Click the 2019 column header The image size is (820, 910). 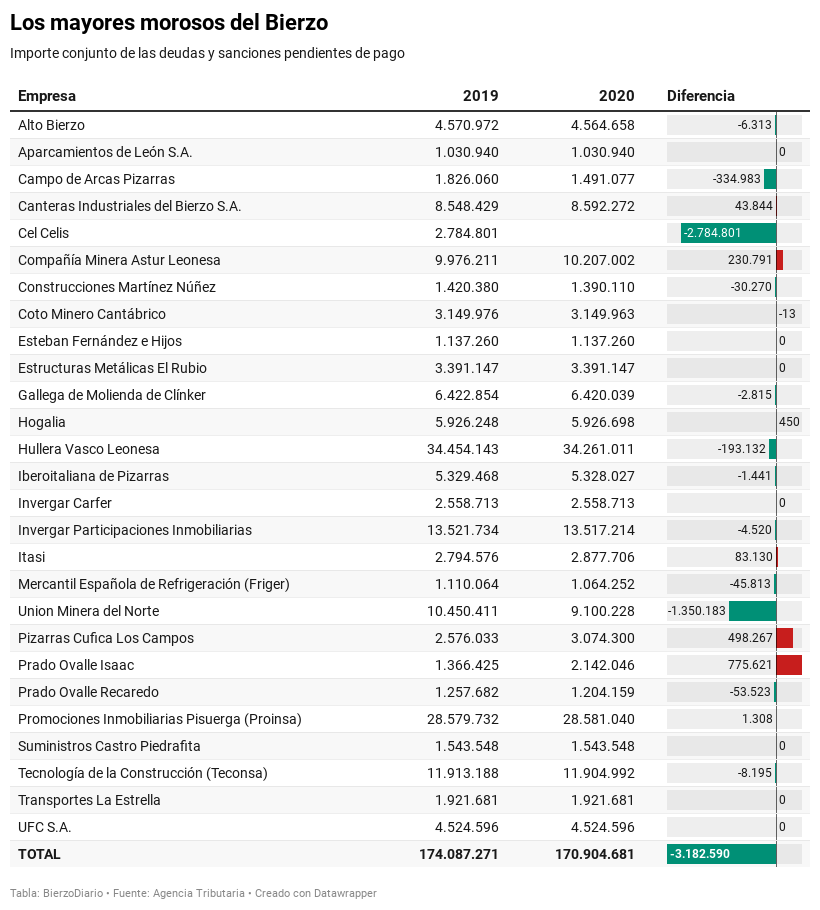tap(480, 96)
